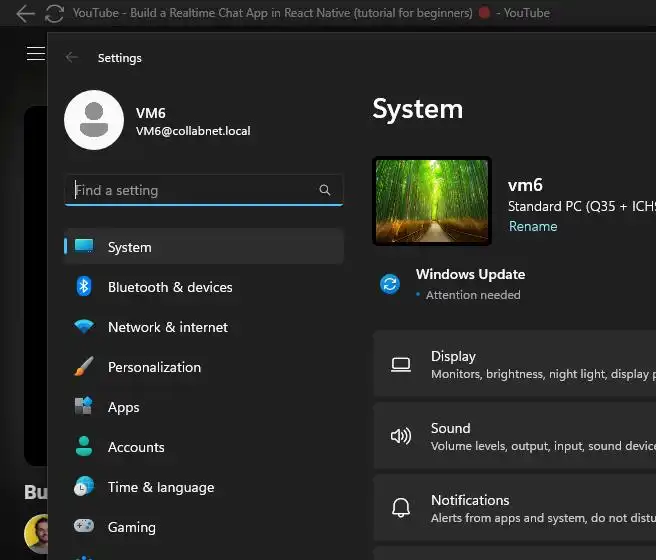Click the Notifications bell icon
The image size is (656, 560).
click(401, 508)
